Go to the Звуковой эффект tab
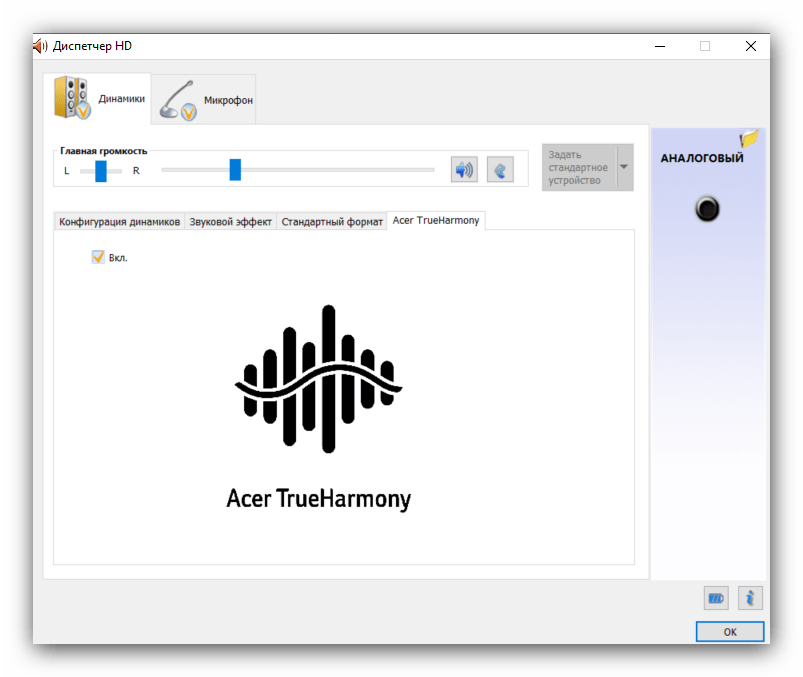Viewport: 803px width, 677px height. point(230,222)
